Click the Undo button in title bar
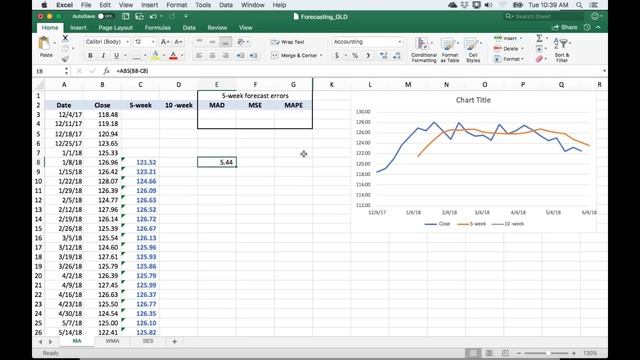This screenshot has height=360, width=640. tap(153, 16)
